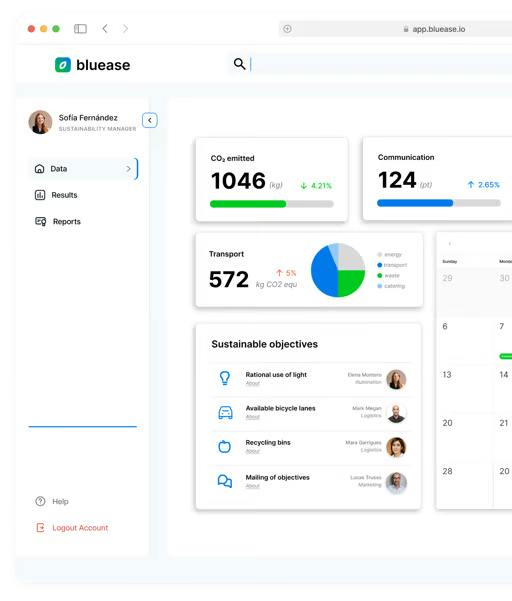Screen dimensions: 512x601
Task: Select day 14 in the calendar
Action: [504, 374]
